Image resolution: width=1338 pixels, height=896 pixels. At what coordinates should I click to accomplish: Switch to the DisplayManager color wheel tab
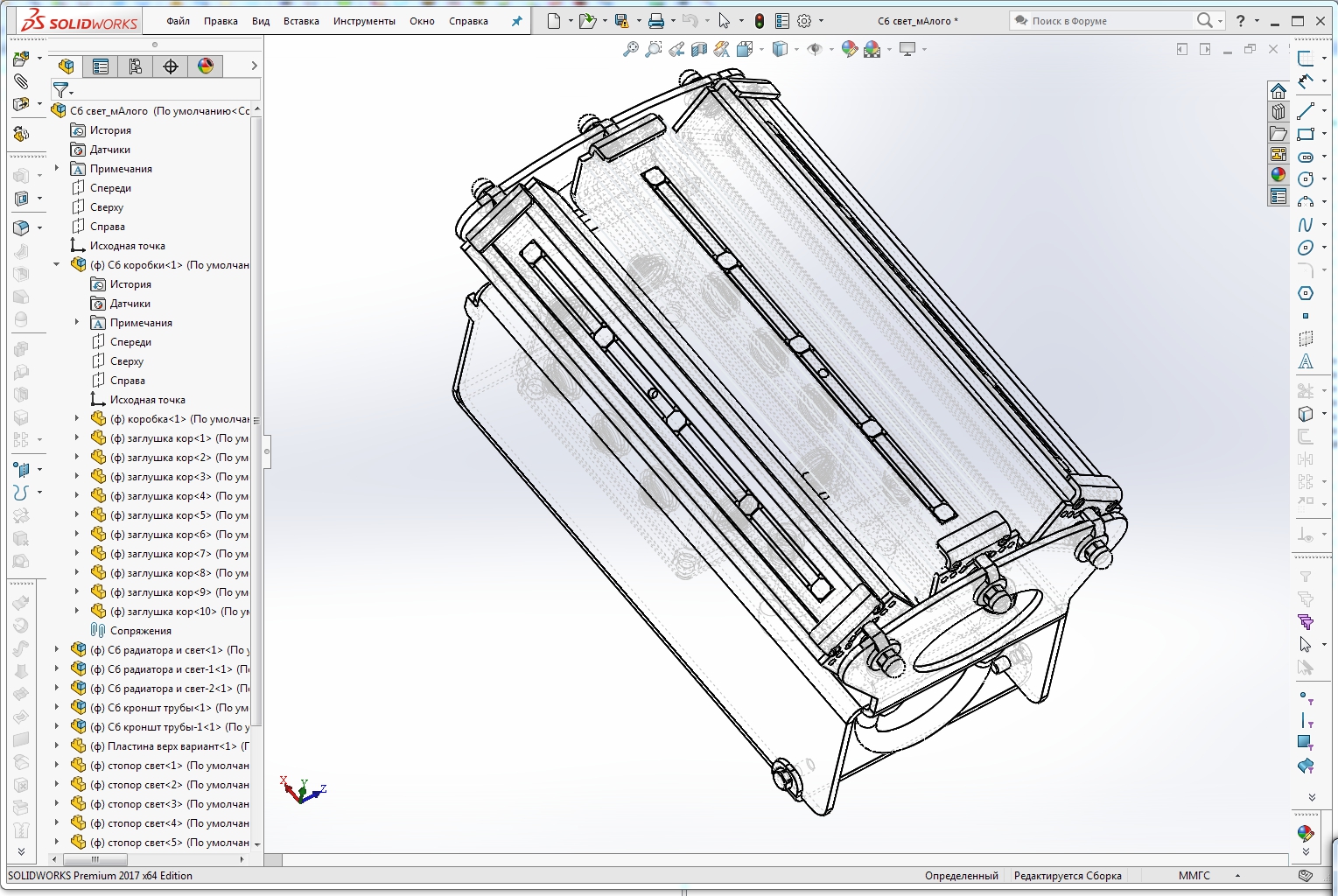click(205, 66)
